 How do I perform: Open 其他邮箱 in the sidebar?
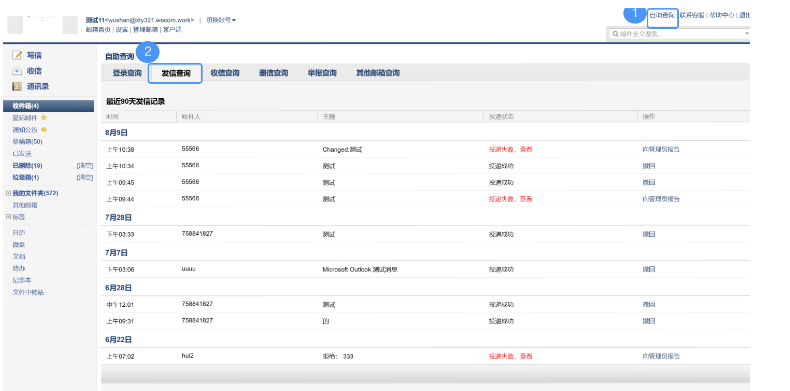[x=25, y=205]
